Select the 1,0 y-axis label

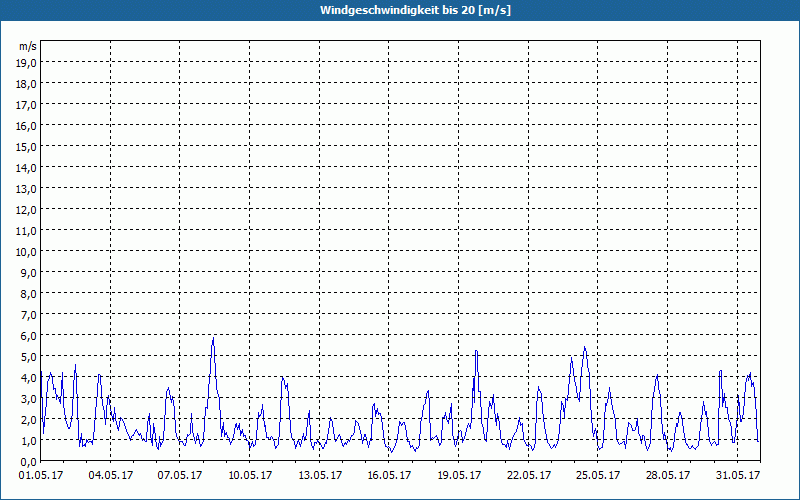(x=30, y=440)
